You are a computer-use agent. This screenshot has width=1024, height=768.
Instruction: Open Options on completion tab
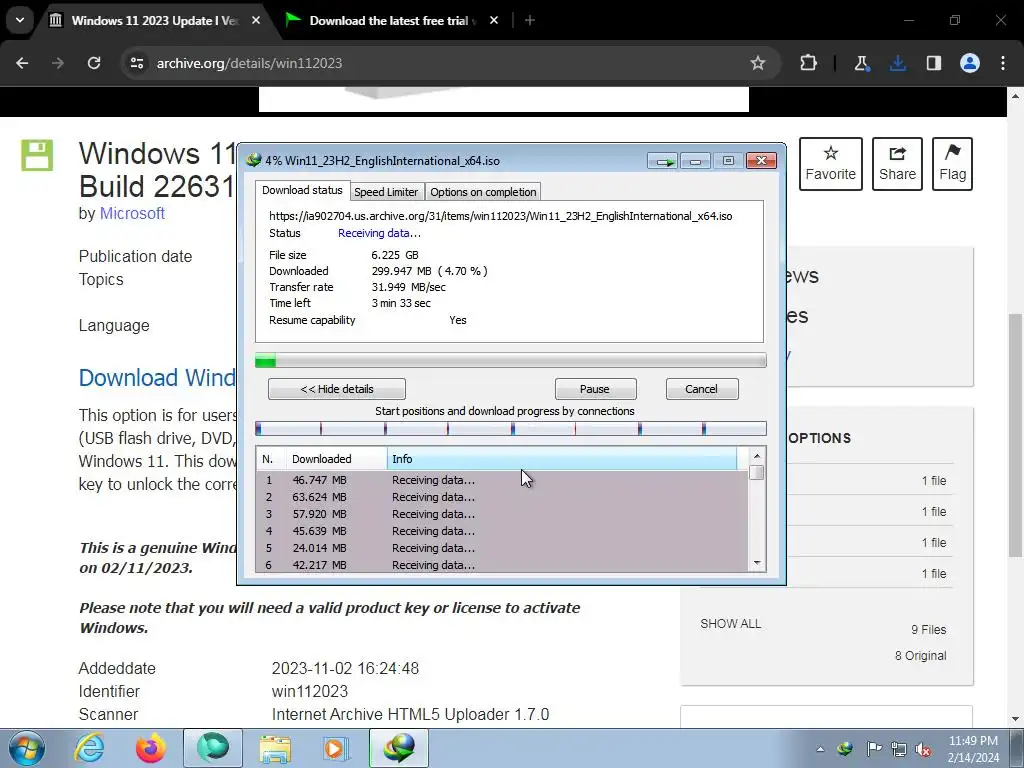click(483, 192)
